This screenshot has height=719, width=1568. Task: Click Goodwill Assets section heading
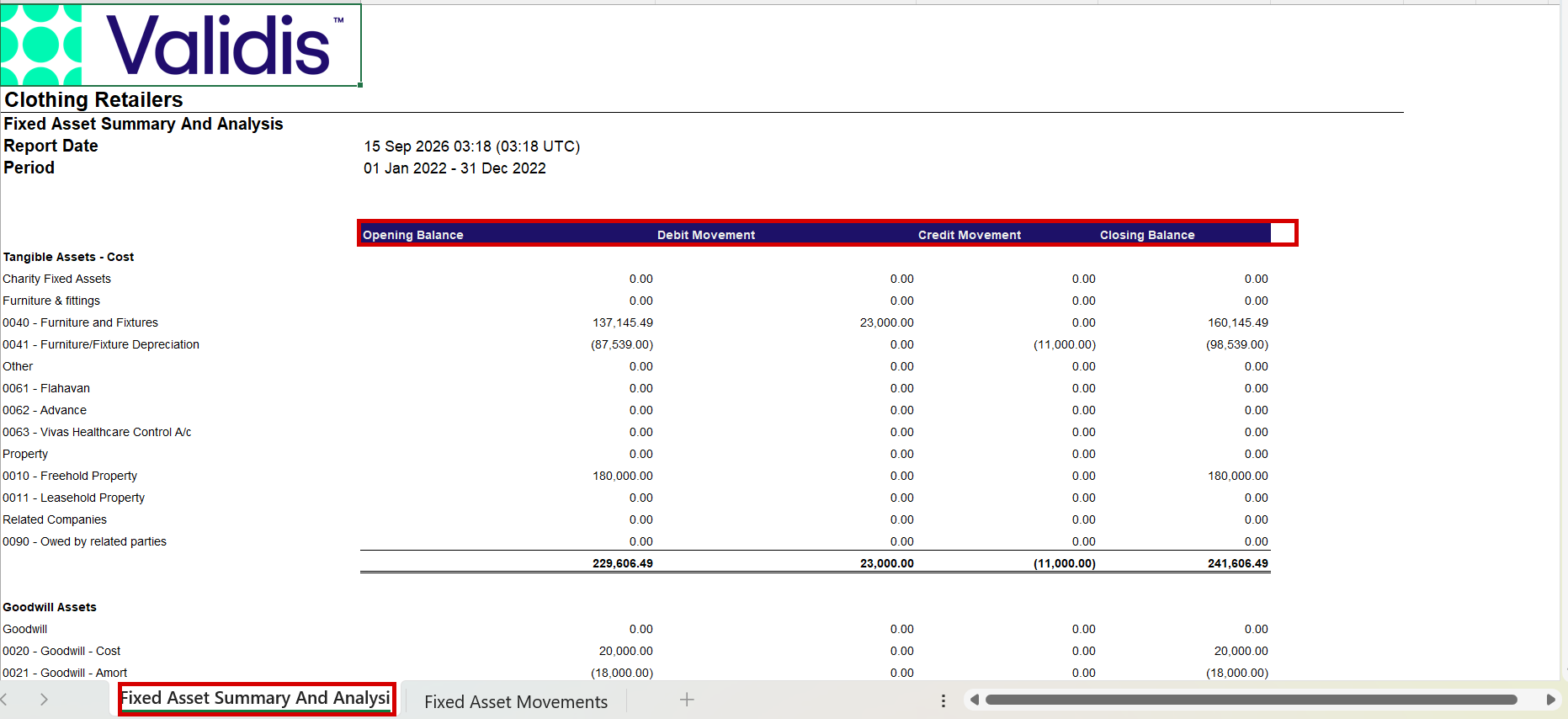pos(50,607)
